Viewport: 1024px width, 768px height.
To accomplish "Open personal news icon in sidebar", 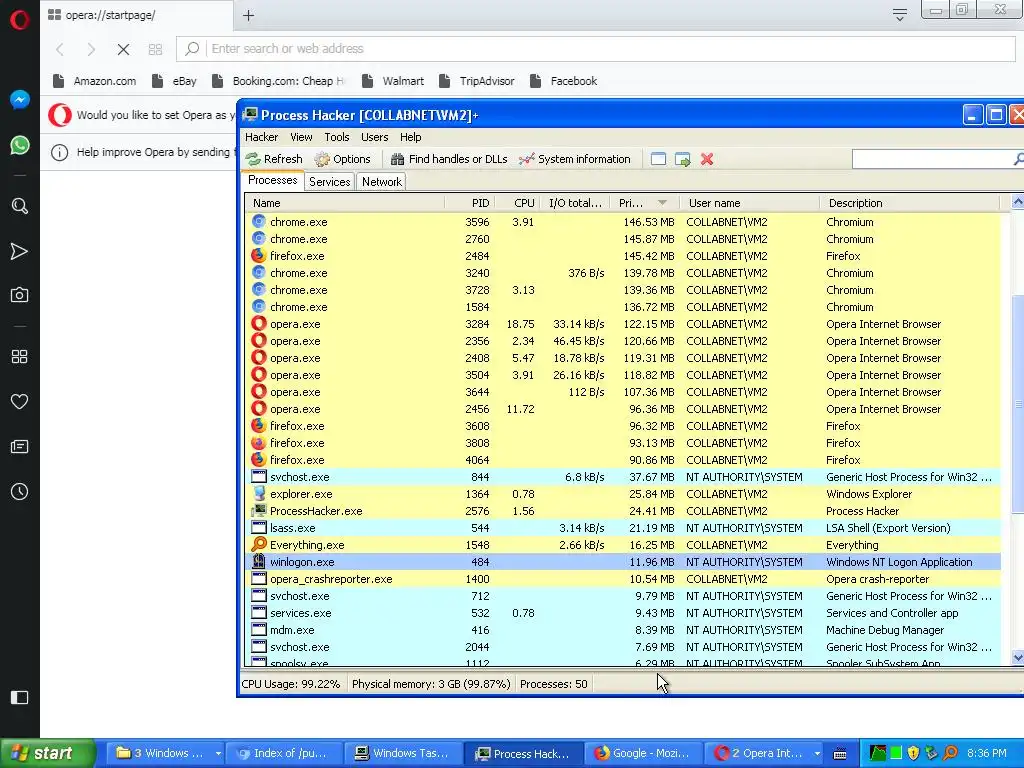I will point(20,447).
